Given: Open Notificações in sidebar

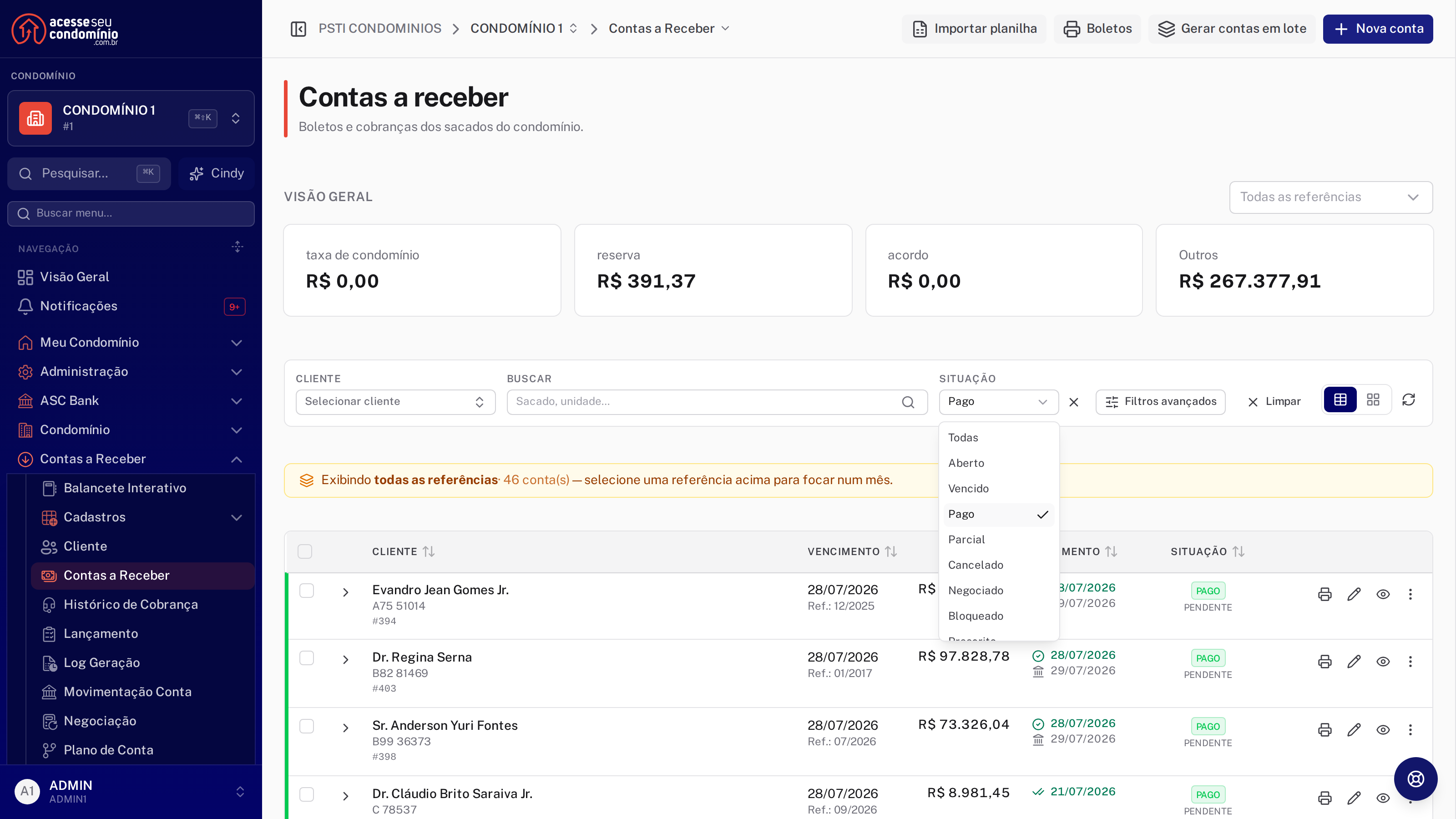Looking at the screenshot, I should (x=131, y=306).
